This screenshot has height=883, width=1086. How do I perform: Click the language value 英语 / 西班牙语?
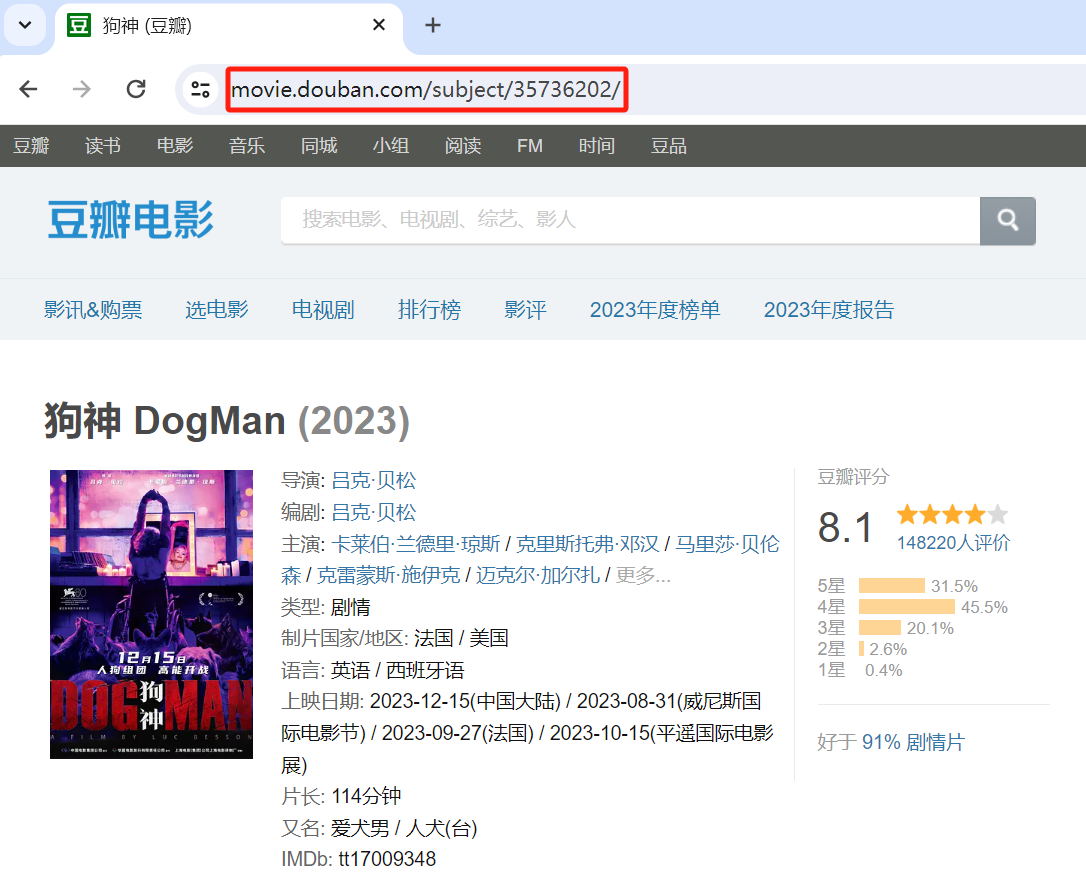point(398,670)
